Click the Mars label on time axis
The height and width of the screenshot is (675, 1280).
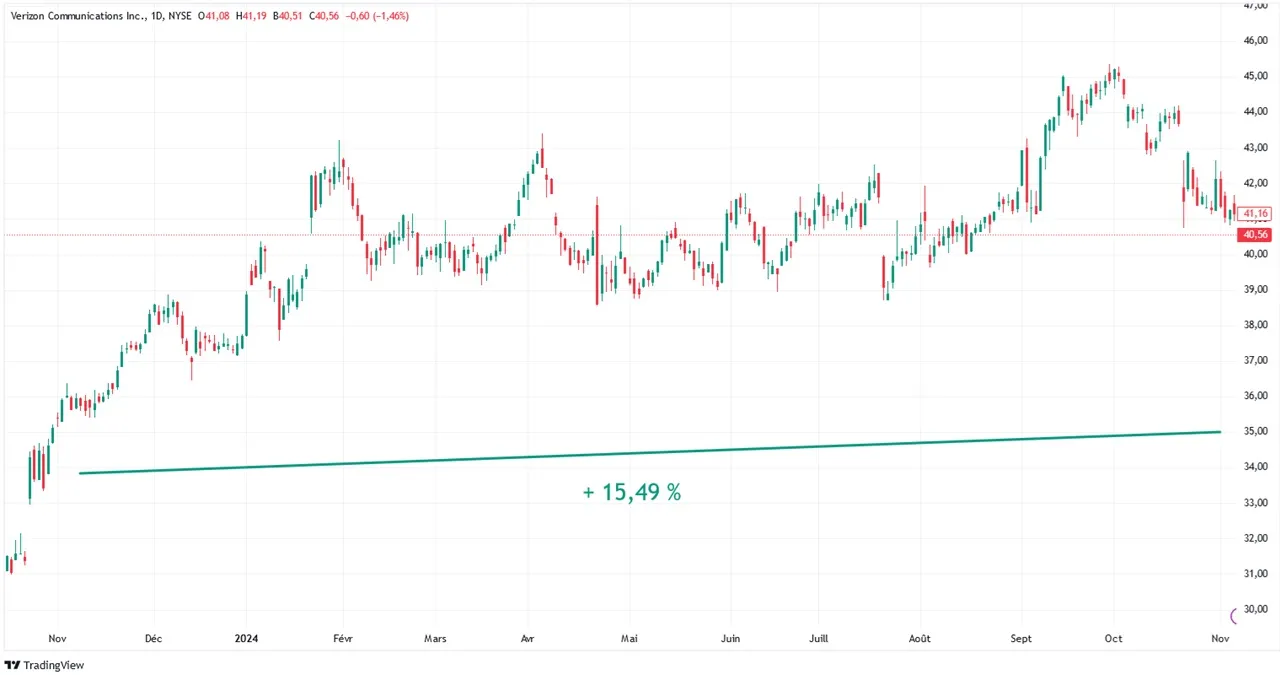click(435, 638)
